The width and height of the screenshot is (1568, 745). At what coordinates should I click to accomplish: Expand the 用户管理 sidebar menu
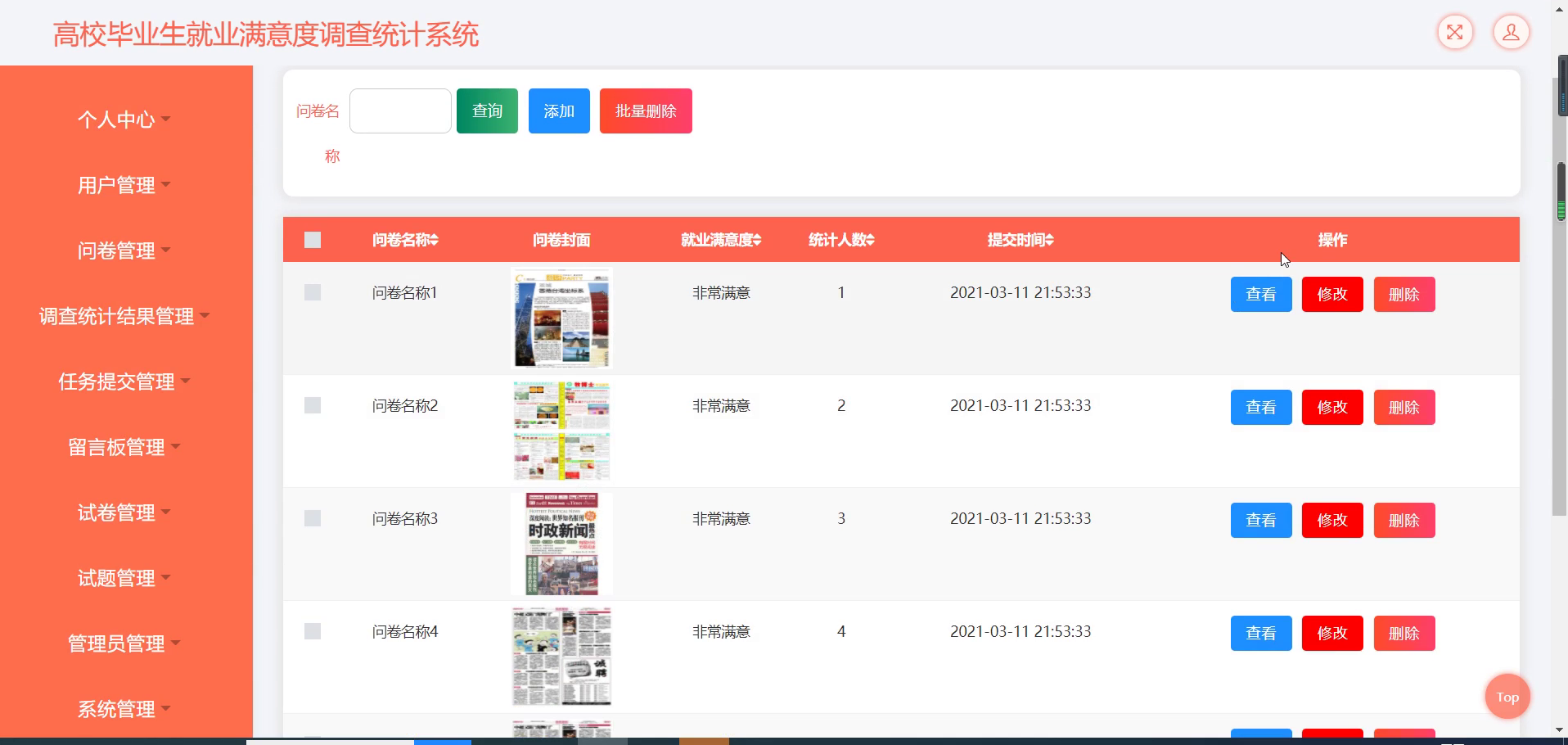pos(124,185)
